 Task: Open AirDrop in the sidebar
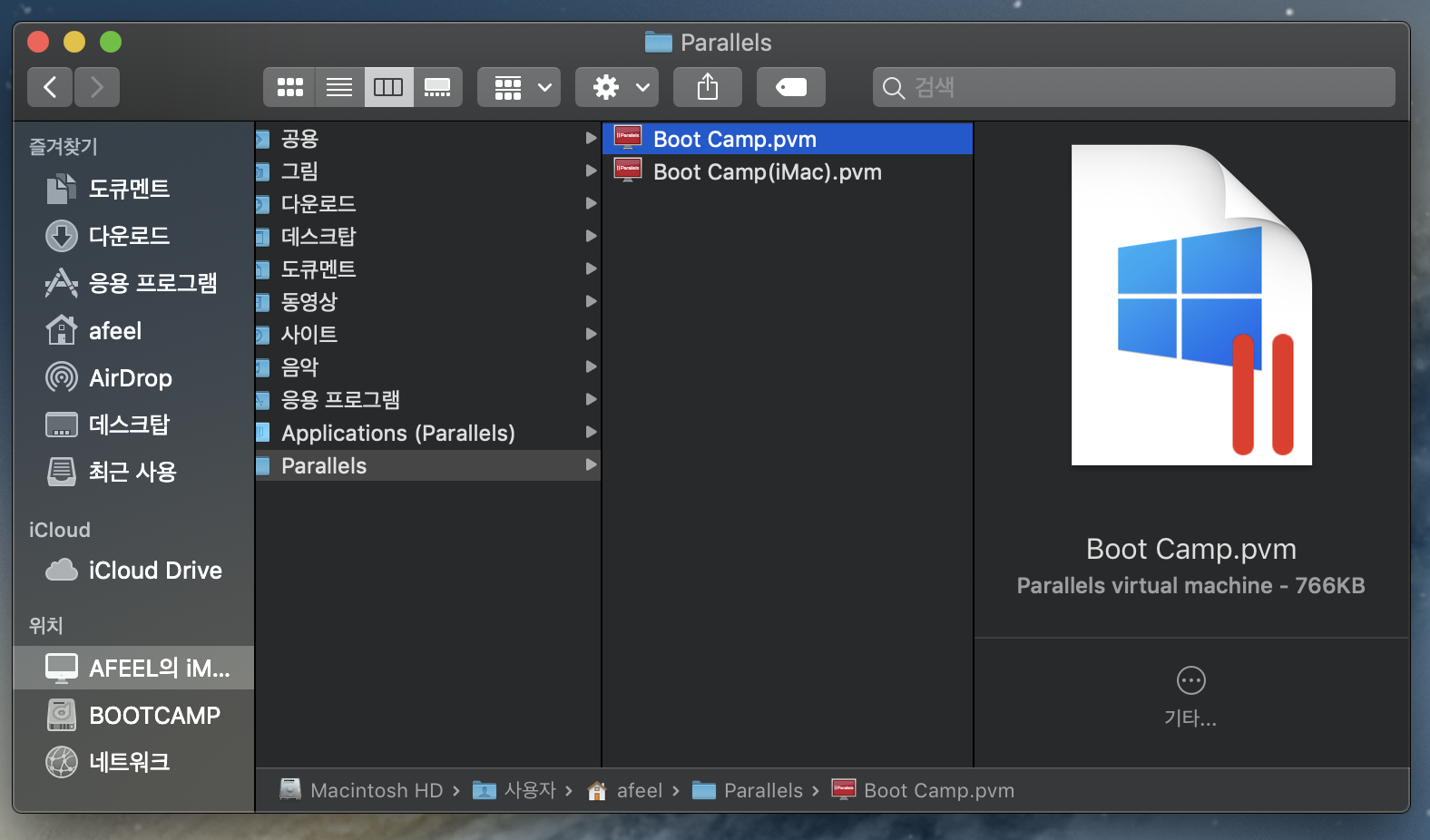tap(133, 377)
